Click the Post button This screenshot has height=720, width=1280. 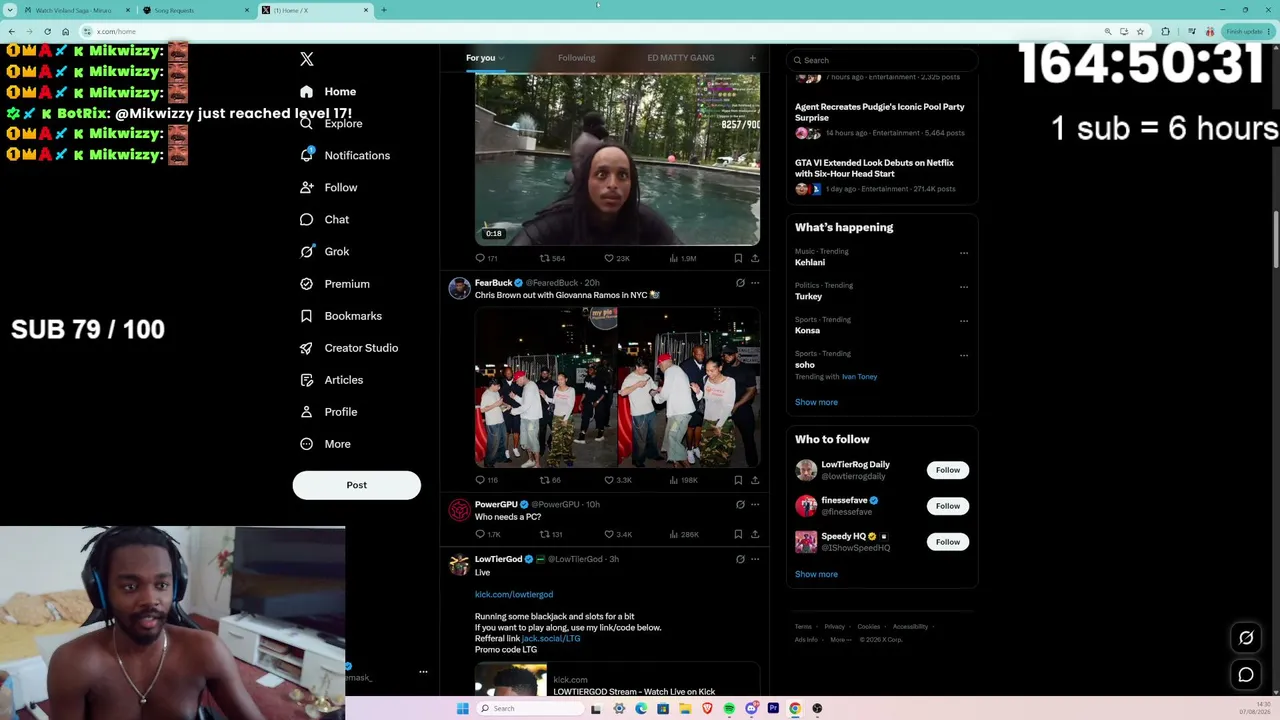357,485
